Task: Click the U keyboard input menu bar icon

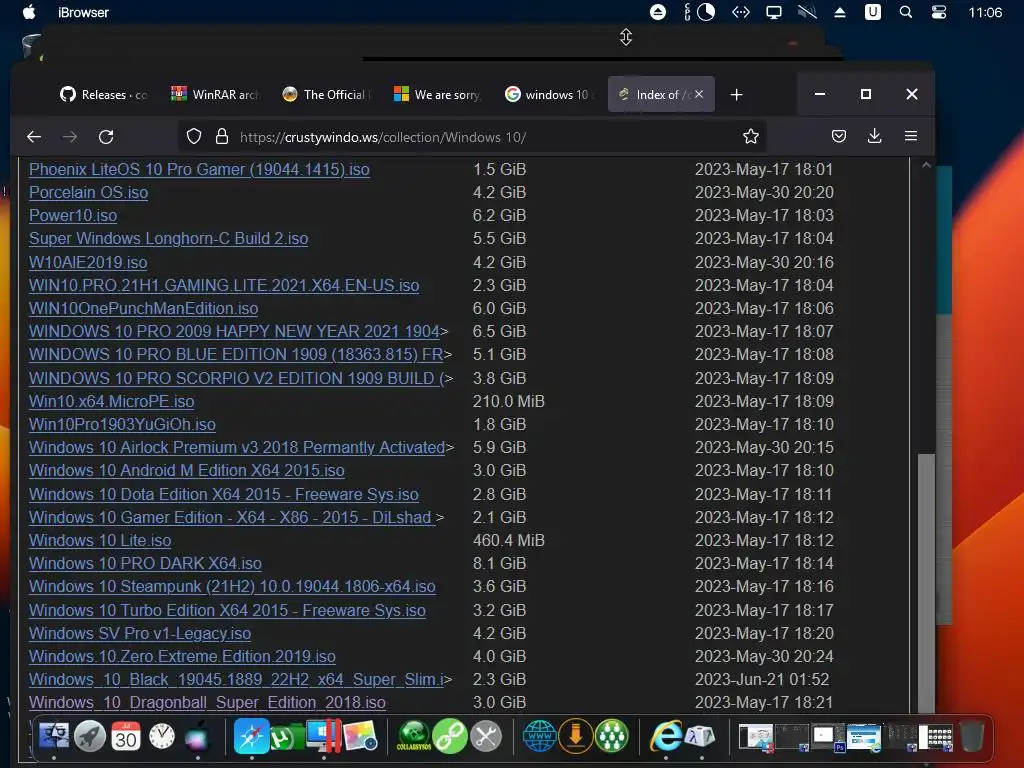Action: point(872,12)
